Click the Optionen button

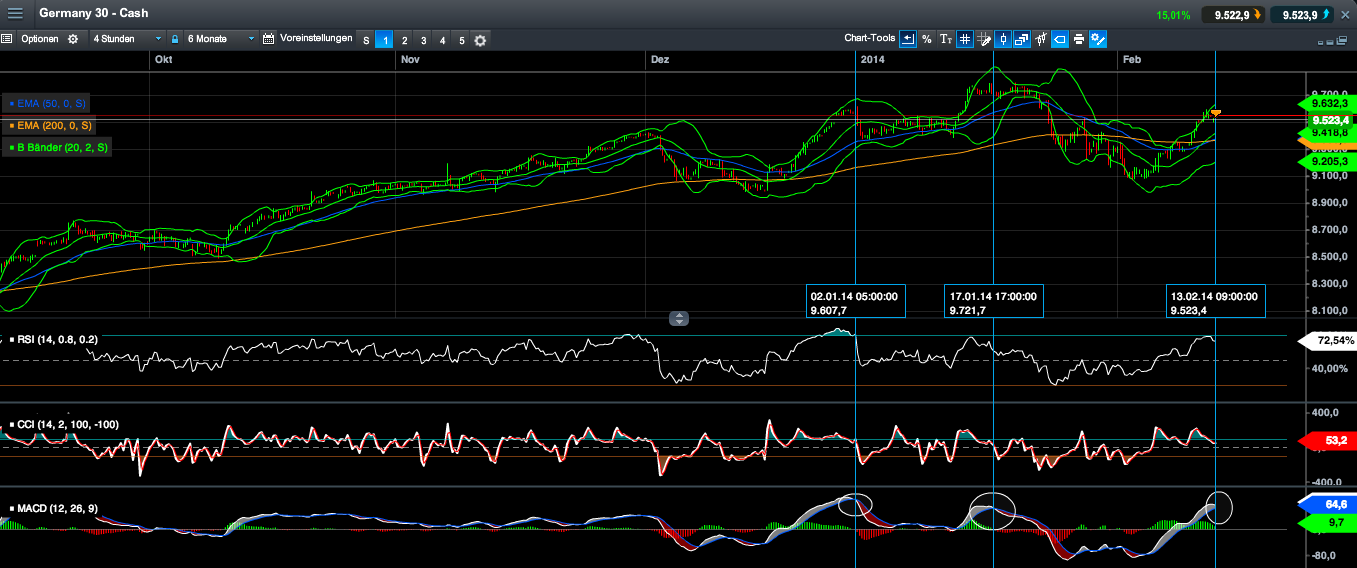[39, 39]
